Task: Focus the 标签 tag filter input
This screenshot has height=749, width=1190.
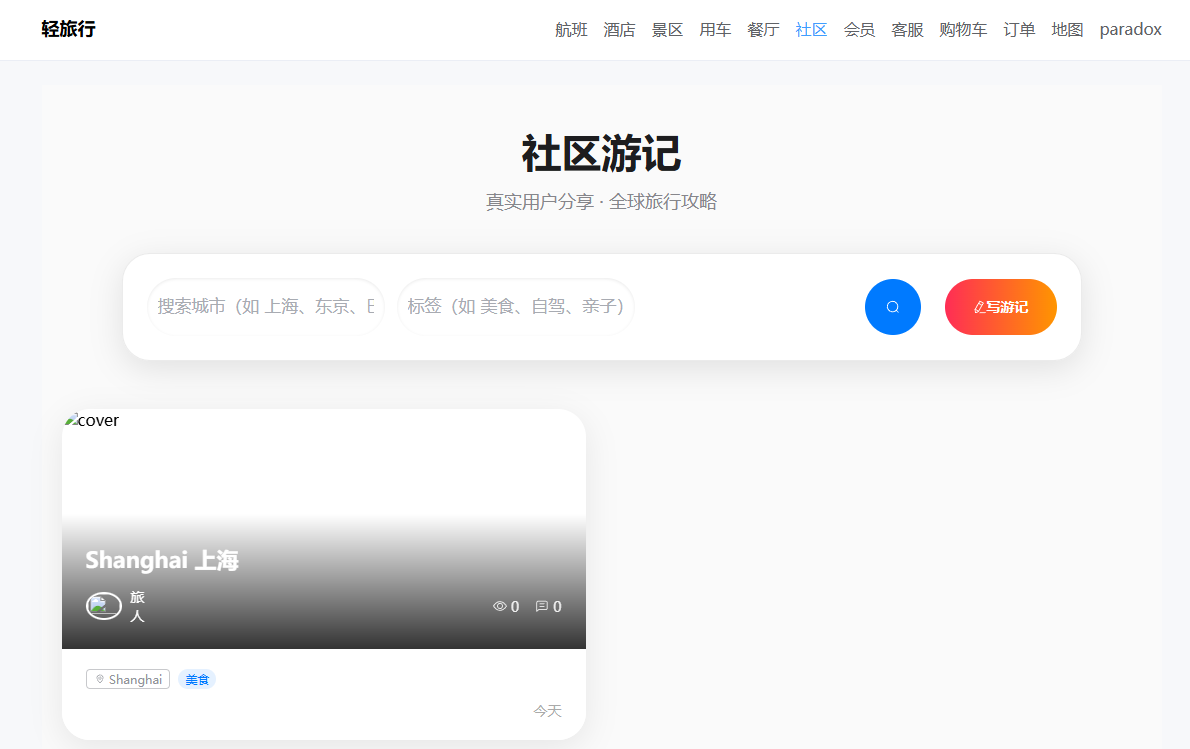Action: pos(515,307)
